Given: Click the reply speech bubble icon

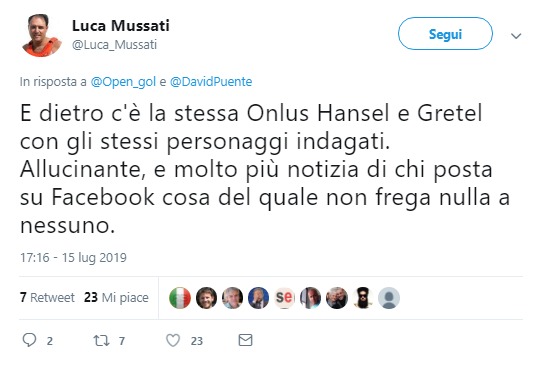Looking at the screenshot, I should pyautogui.click(x=29, y=340).
